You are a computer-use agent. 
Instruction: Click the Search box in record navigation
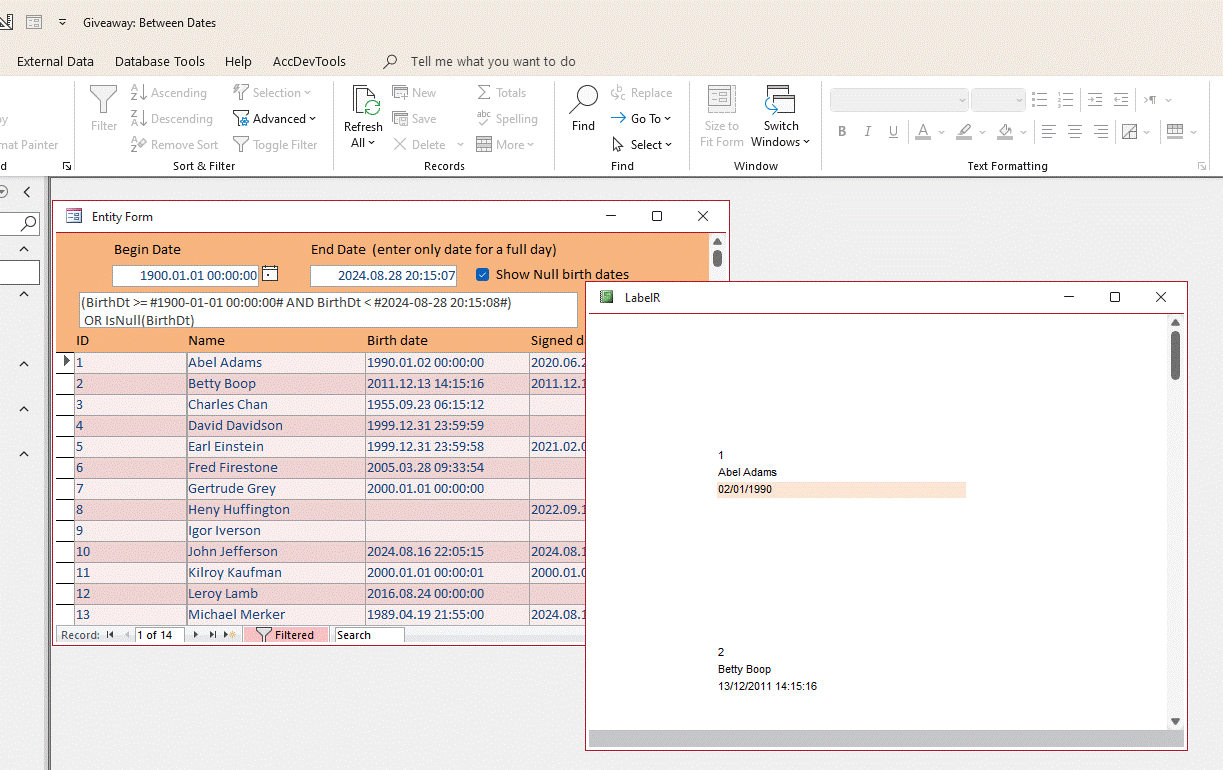(368, 634)
